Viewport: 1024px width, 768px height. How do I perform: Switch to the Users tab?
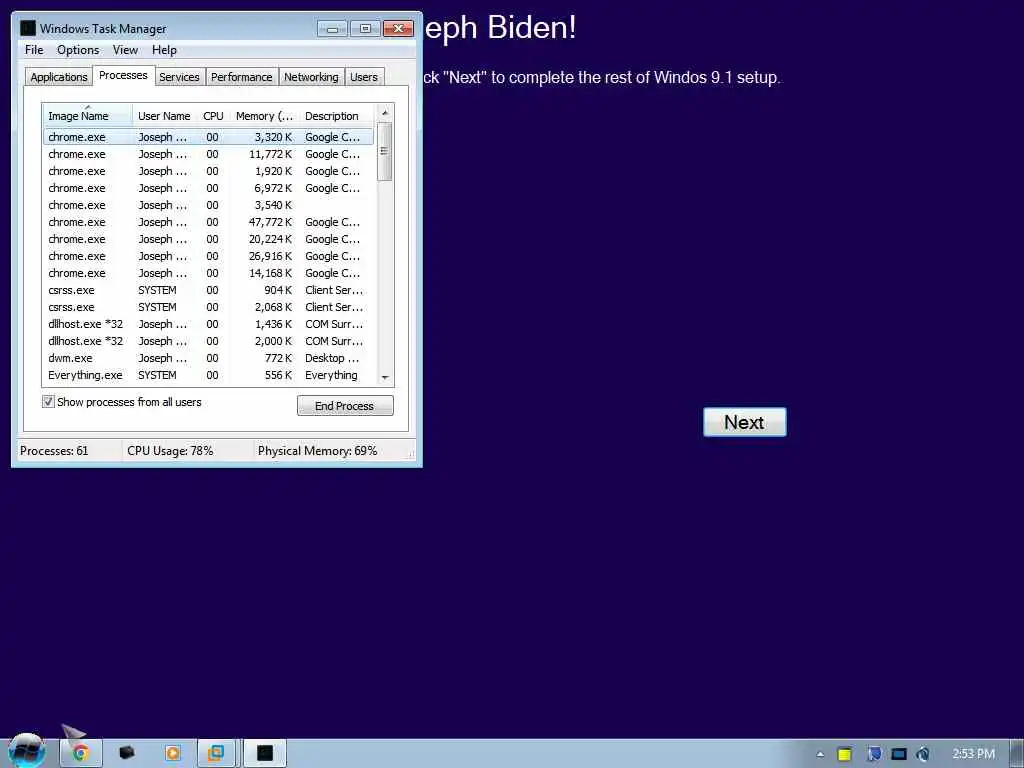point(364,77)
